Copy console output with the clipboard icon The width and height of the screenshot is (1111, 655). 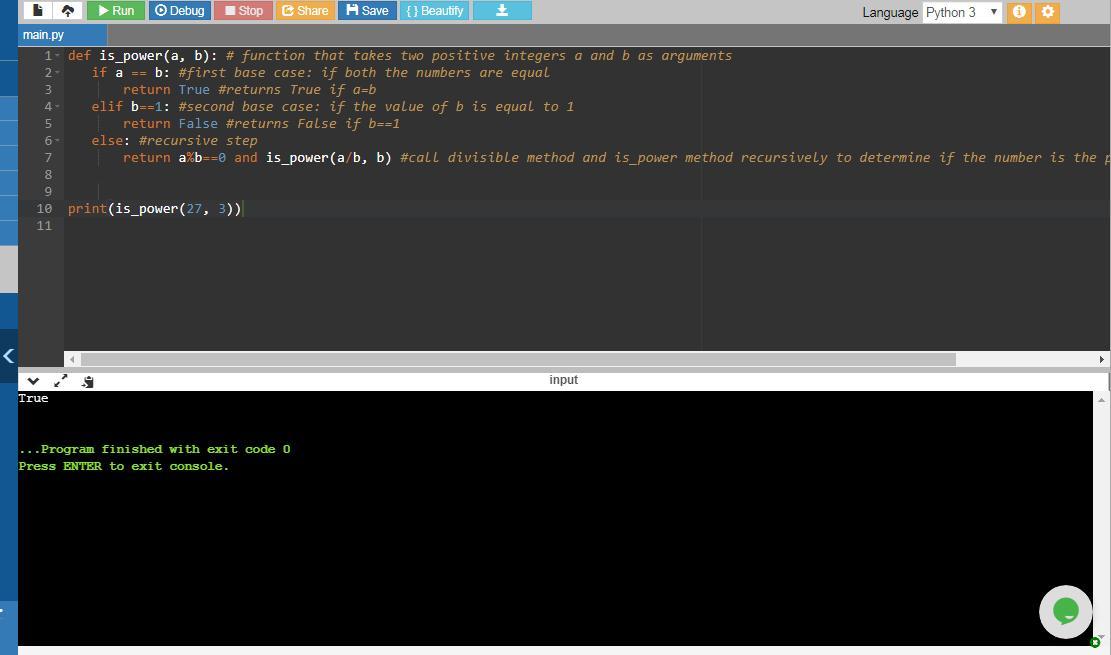(88, 381)
